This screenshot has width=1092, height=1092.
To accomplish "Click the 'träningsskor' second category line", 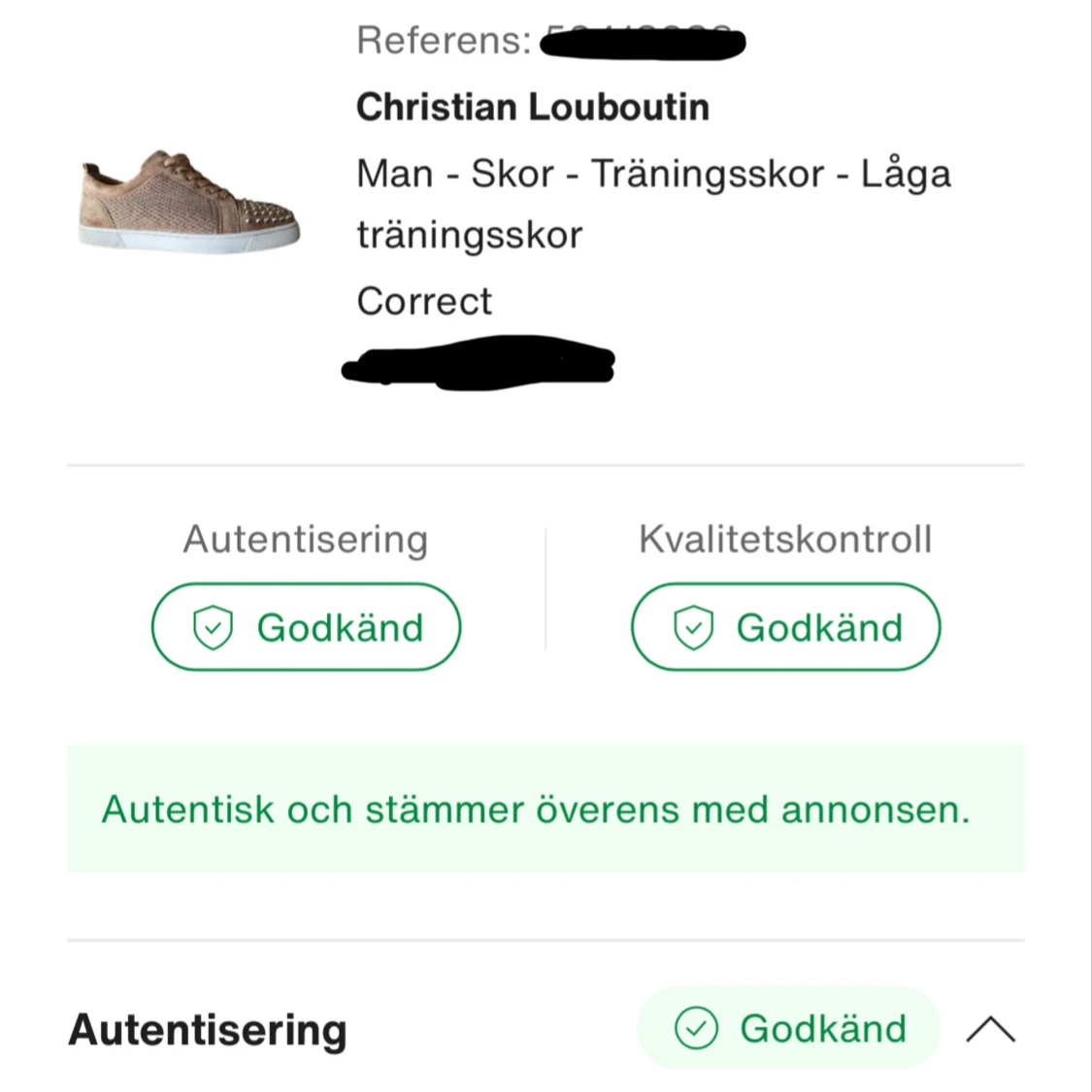I will [469, 236].
